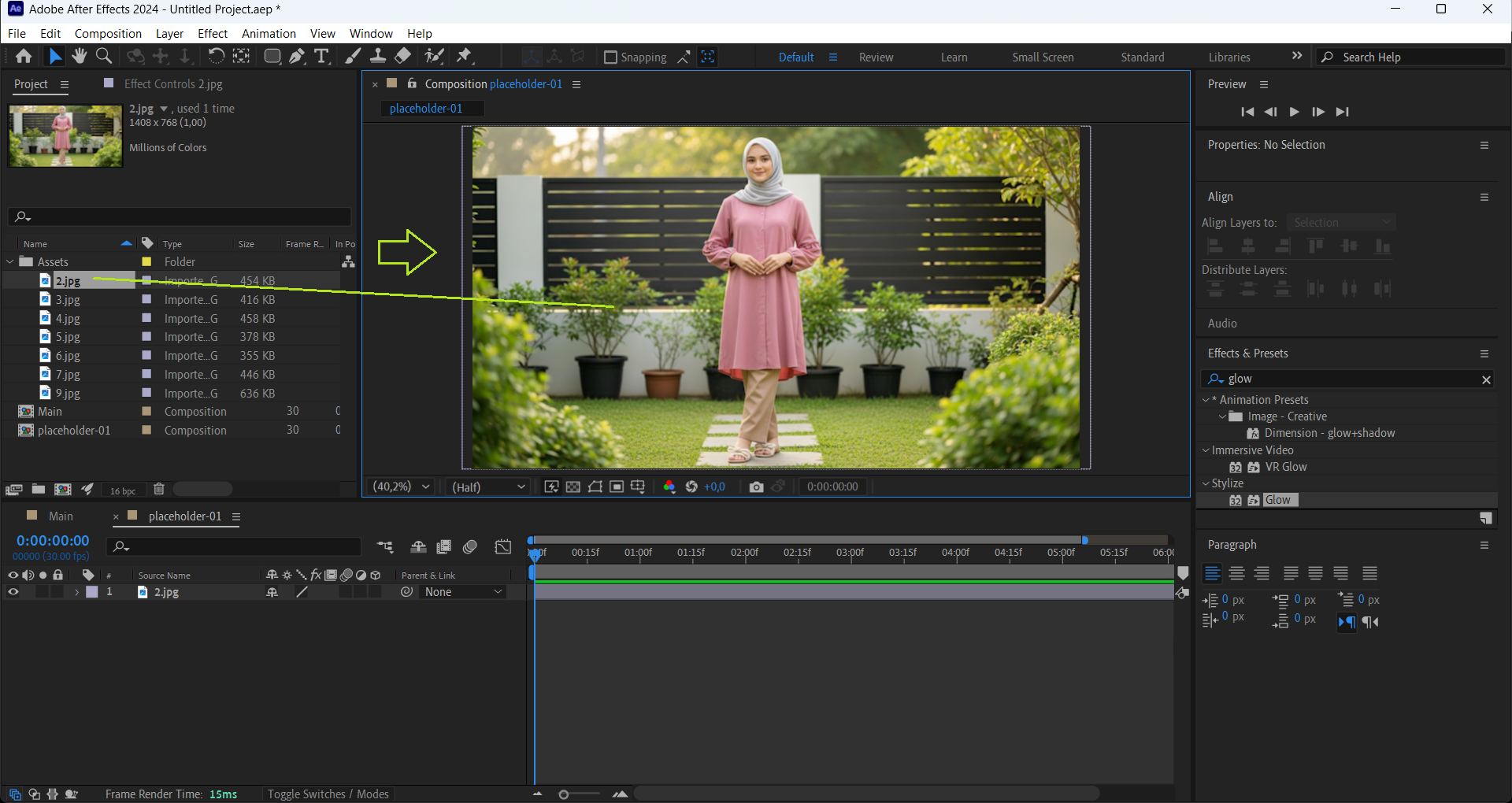The height and width of the screenshot is (803, 1512).
Task: Hide the 2.jpg layer with eye icon
Action: click(x=13, y=592)
